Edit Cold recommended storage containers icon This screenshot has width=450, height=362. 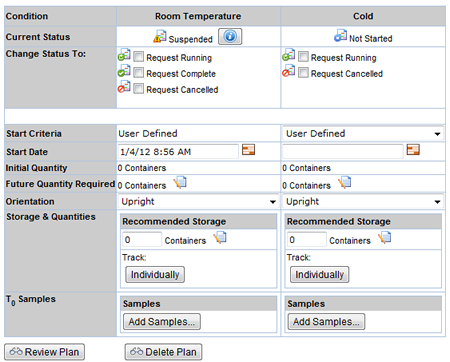(x=385, y=238)
